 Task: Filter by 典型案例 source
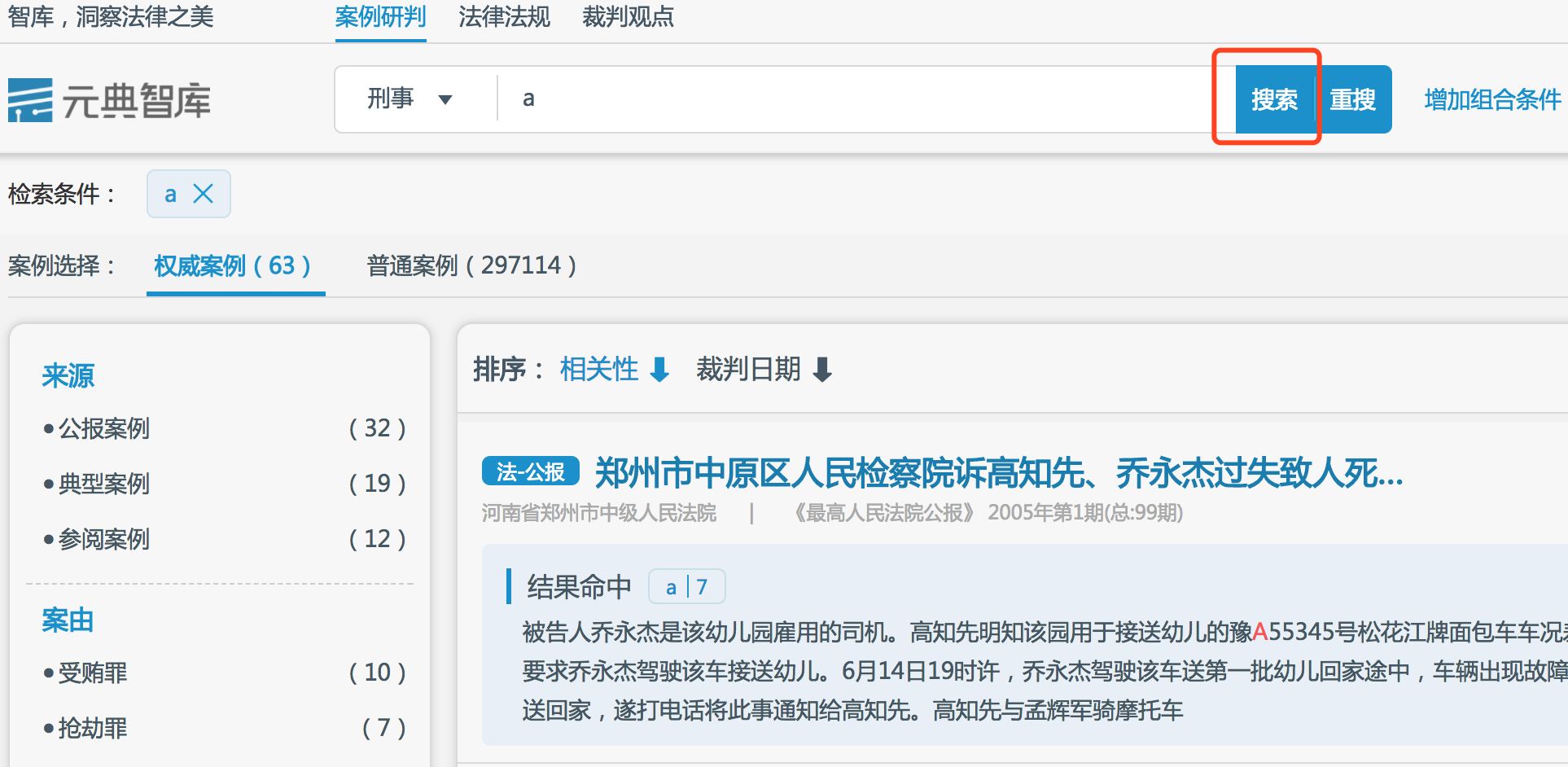point(104,484)
